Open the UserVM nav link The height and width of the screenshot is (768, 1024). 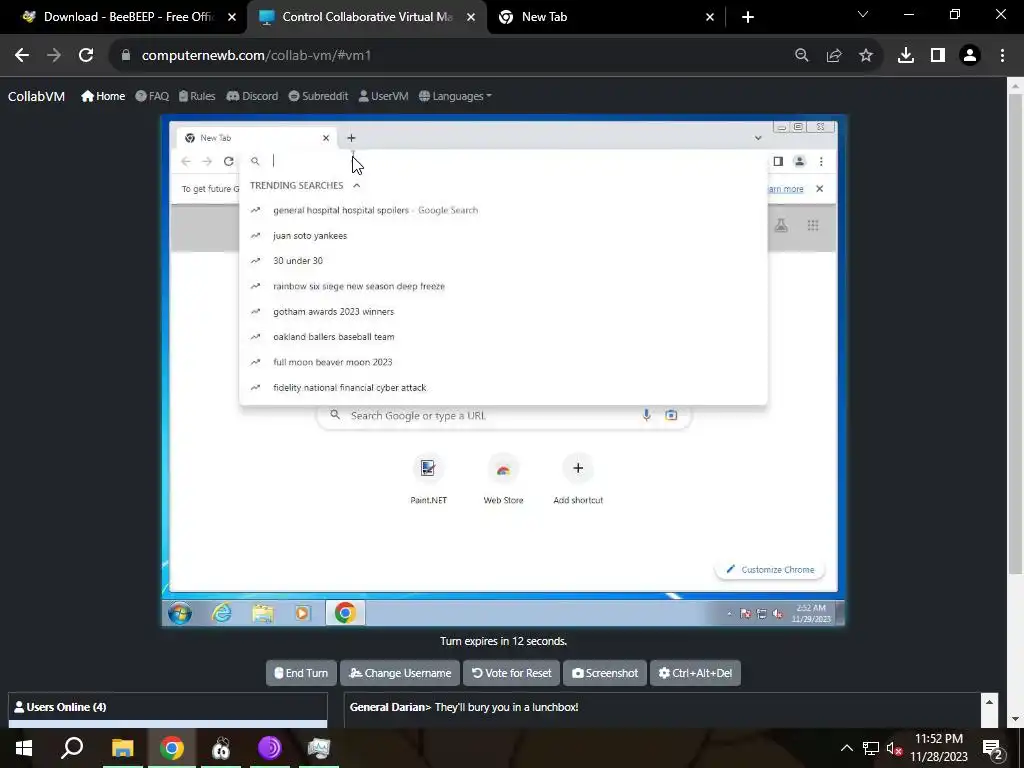[383, 96]
